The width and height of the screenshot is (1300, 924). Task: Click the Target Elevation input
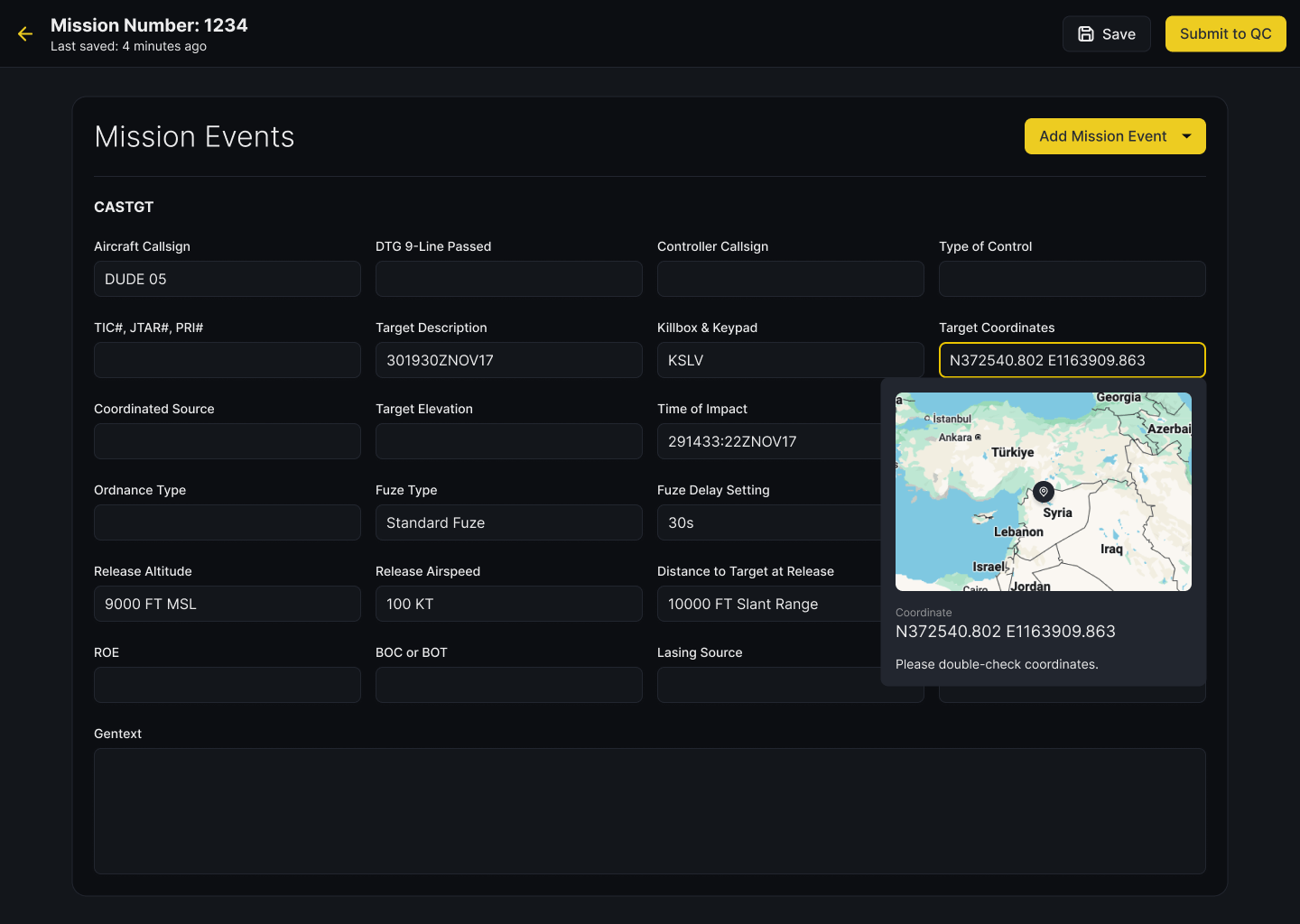(509, 441)
